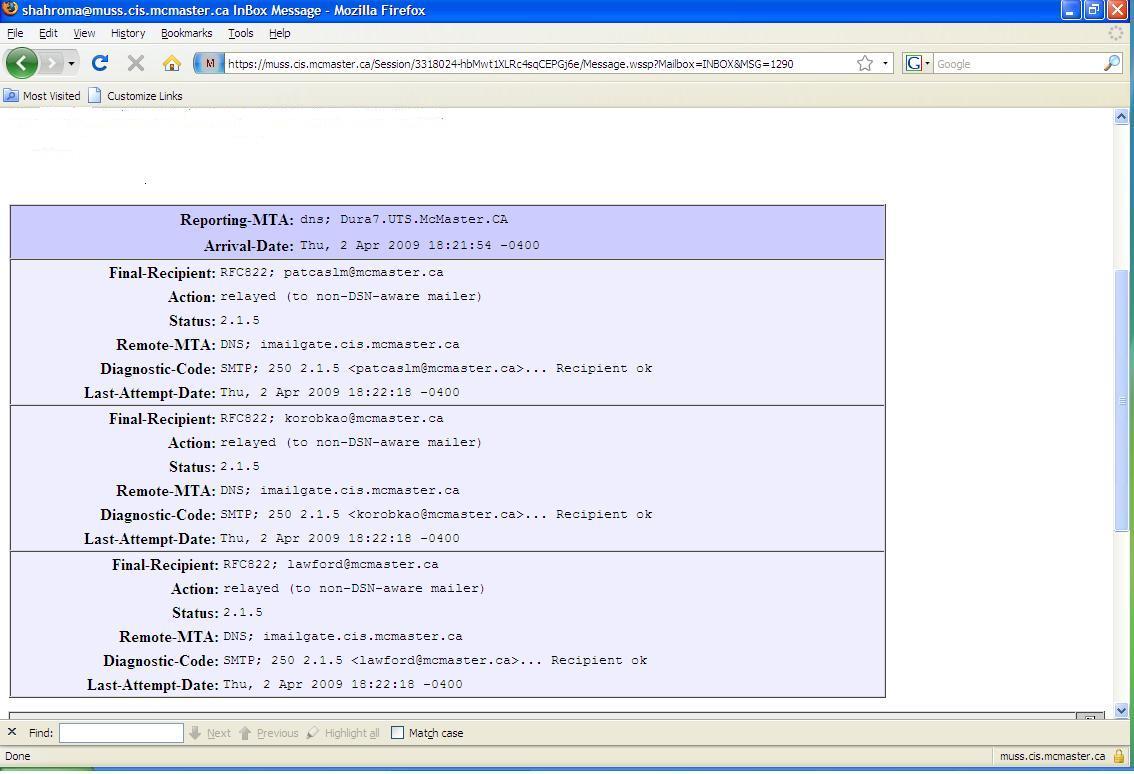
Task: Open the back/forward history dropdown arrow
Action: point(71,63)
